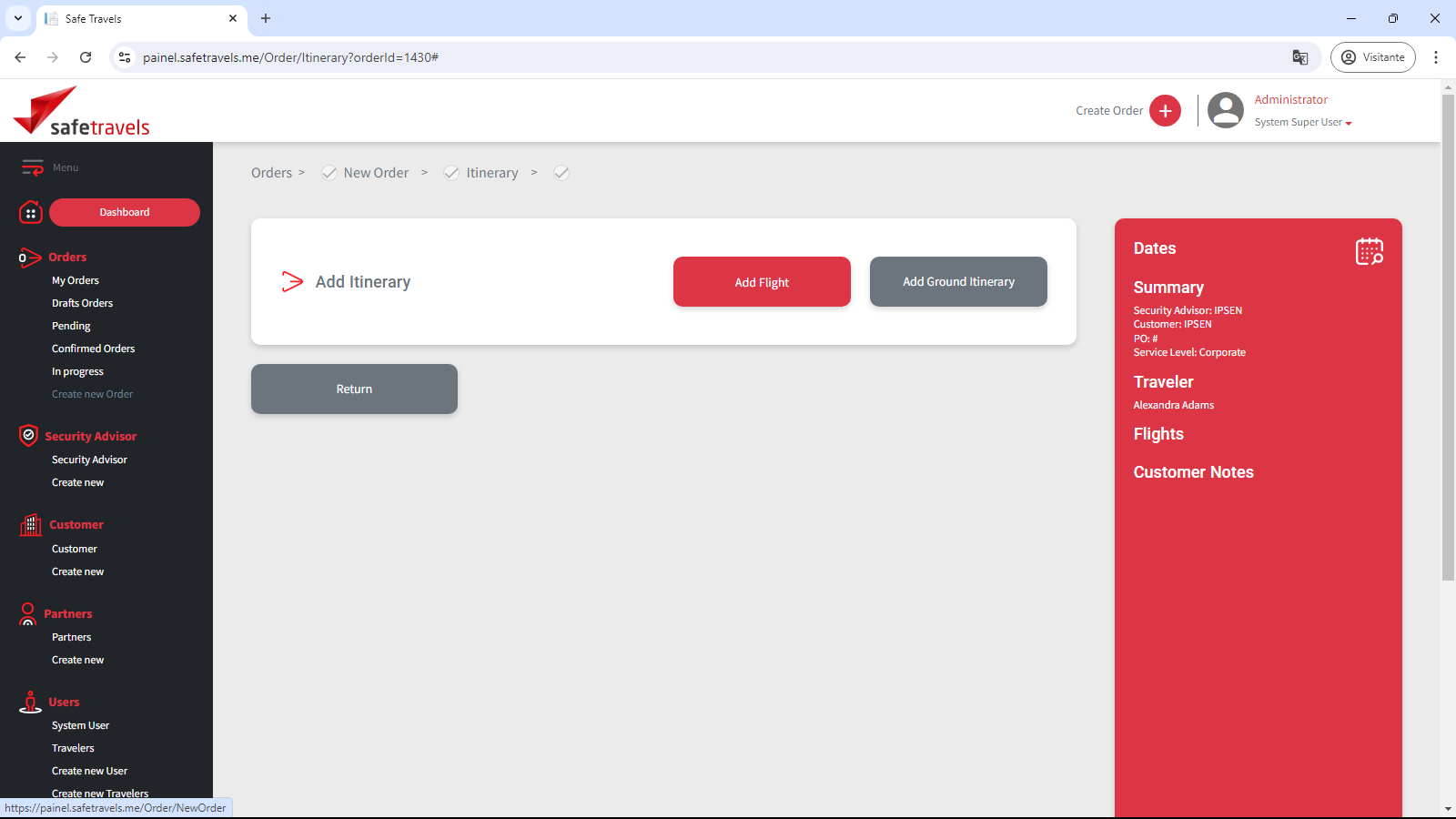The width and height of the screenshot is (1456, 819).
Task: Click the calendar icon in Dates panel
Action: tap(1369, 251)
